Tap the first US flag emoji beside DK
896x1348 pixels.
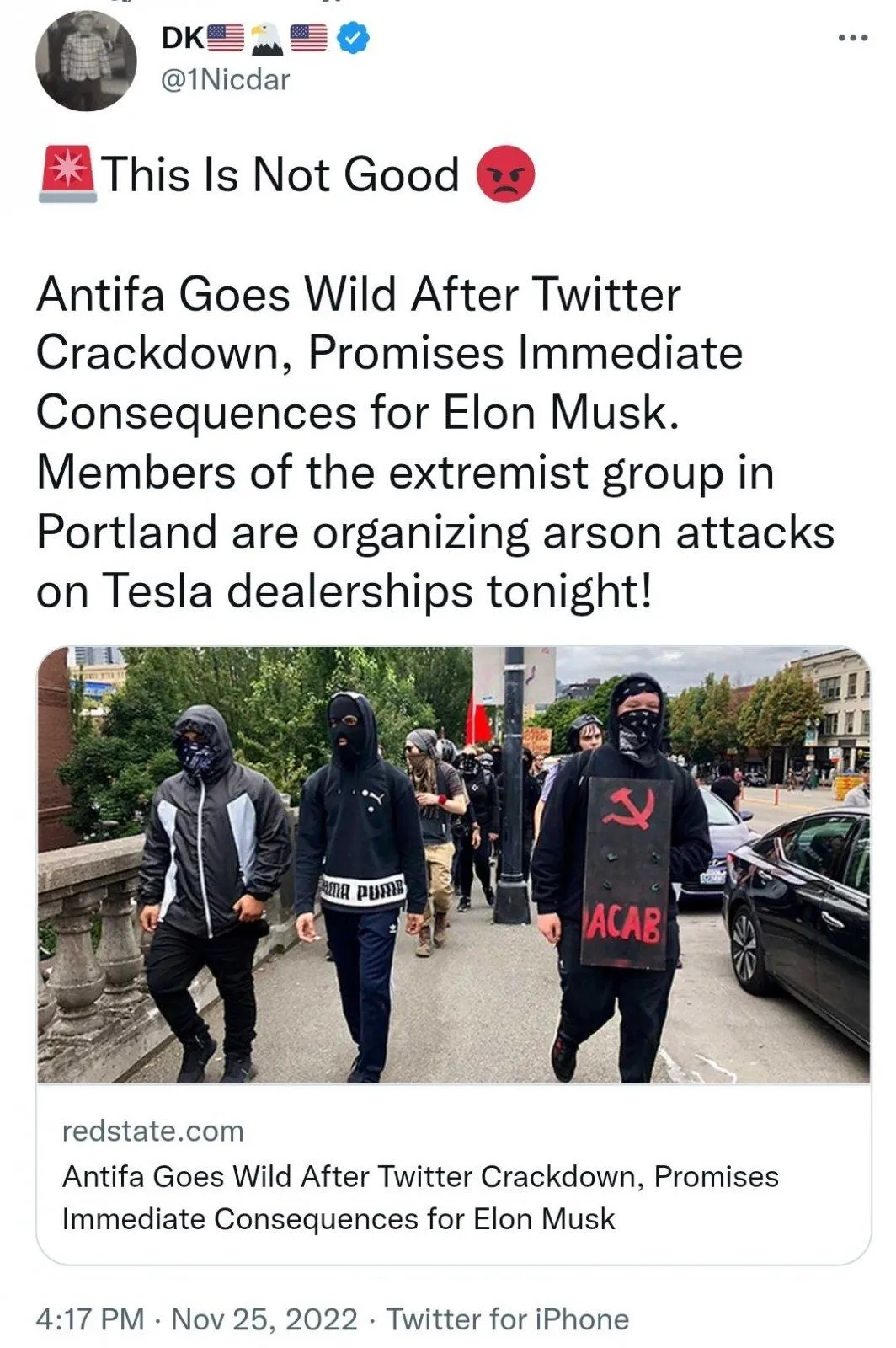point(226,38)
